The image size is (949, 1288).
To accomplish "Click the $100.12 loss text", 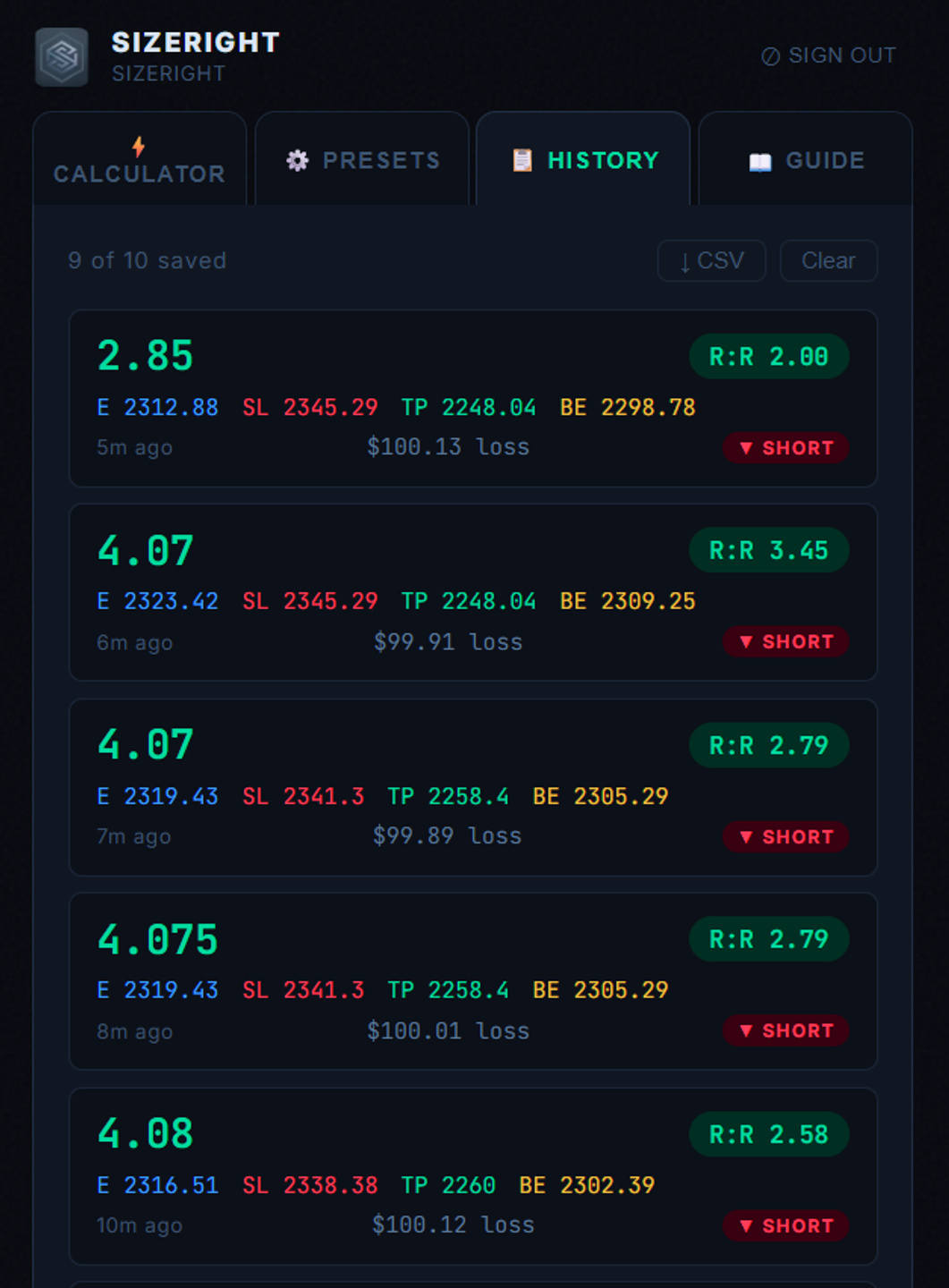I will pos(453,1224).
